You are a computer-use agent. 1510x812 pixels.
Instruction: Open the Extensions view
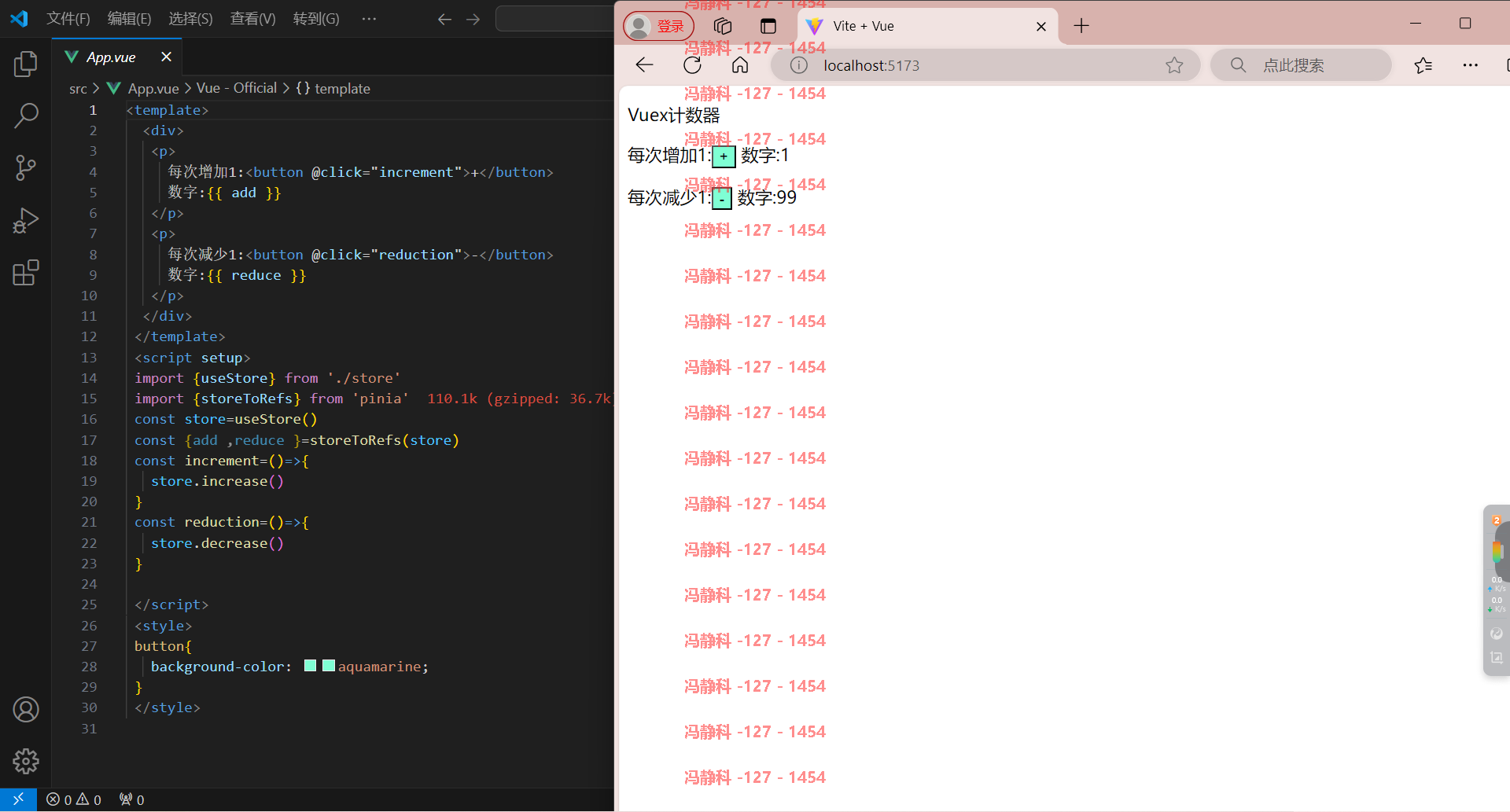point(26,273)
